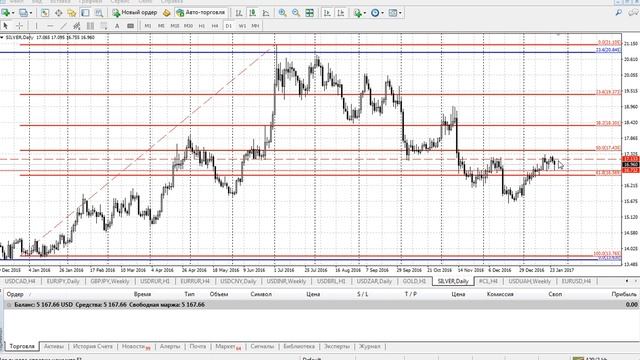The width and height of the screenshot is (640, 360).
Task: Open the GBPJPY,Weekly chart tab
Action: (x=109, y=281)
